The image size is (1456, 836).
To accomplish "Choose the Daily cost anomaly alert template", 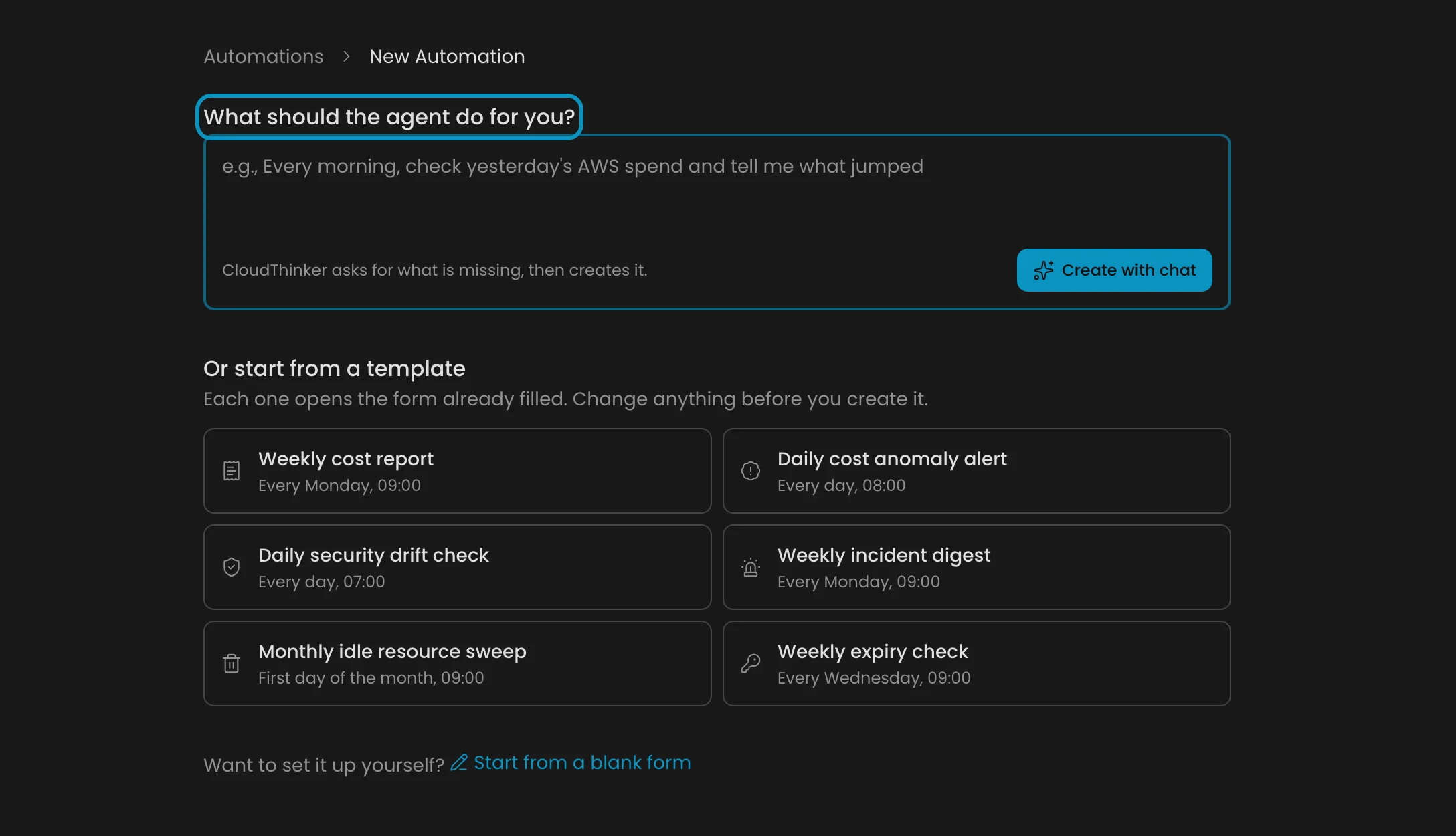I will tap(977, 471).
